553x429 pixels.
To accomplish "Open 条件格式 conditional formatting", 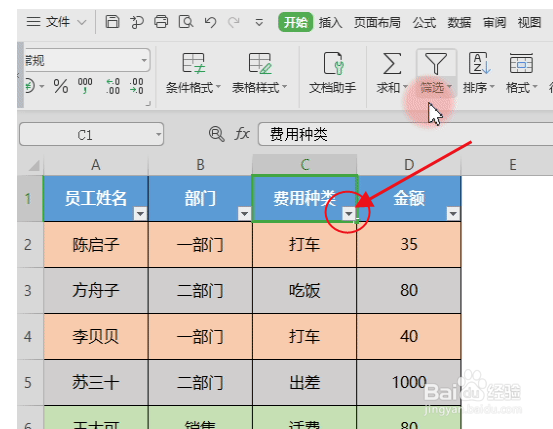I will tap(193, 73).
